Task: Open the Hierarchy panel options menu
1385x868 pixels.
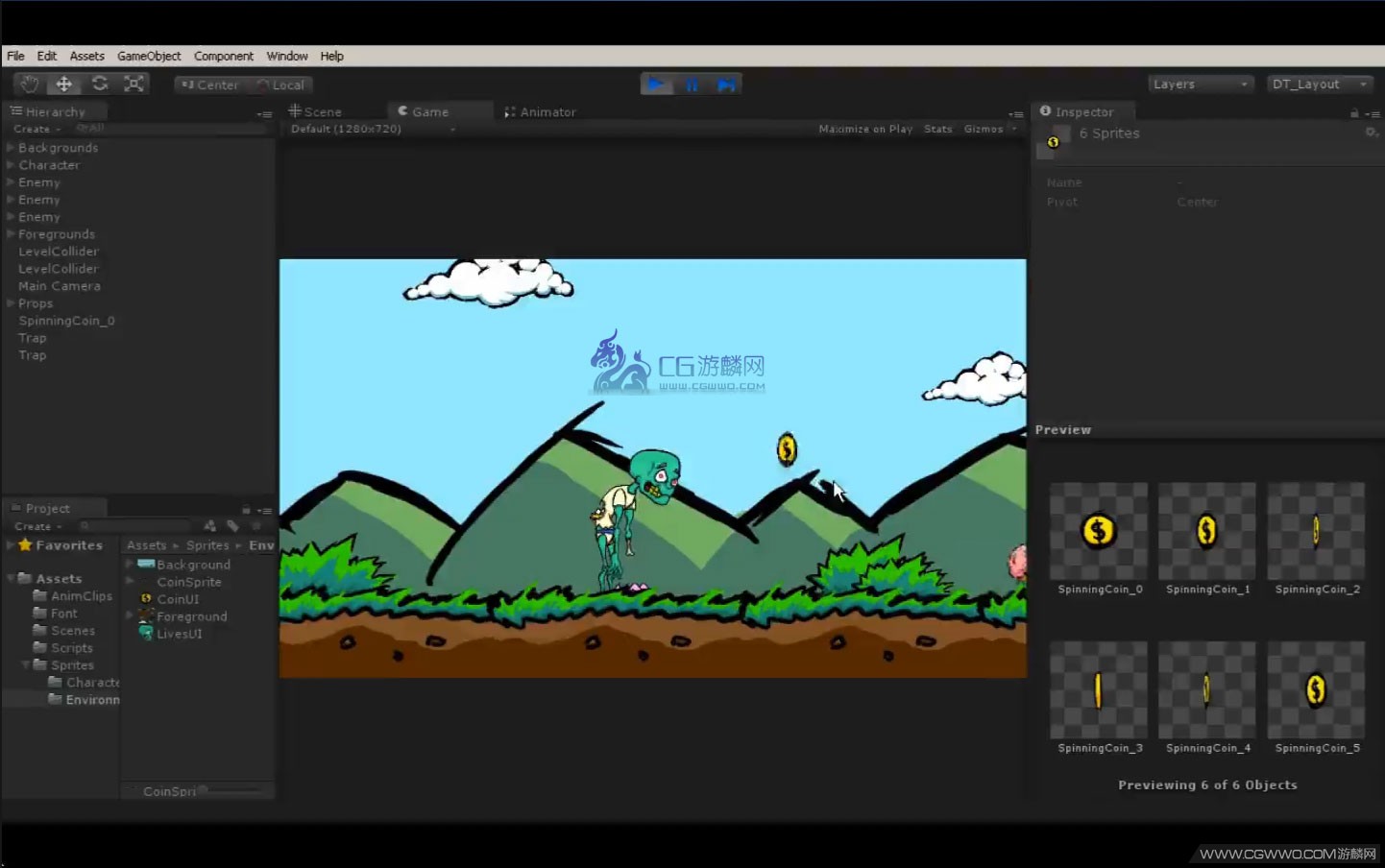Action: click(x=264, y=114)
